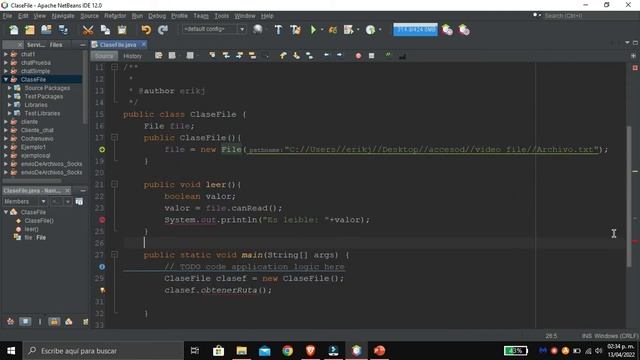Expand the Test Packages node

(x=10, y=97)
